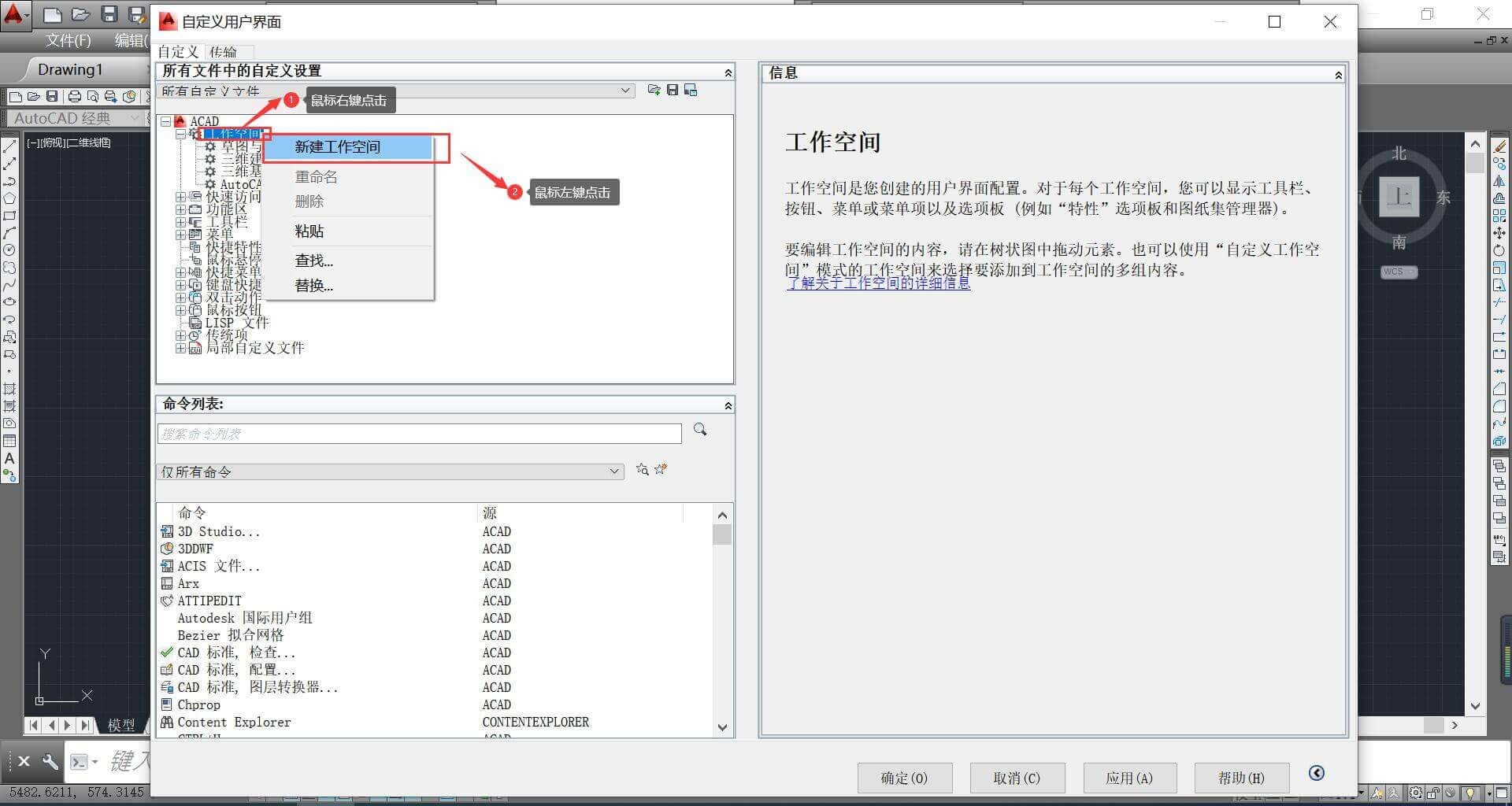1512x806 pixels.
Task: Collapse the 命令列表 panel chevron
Action: [x=728, y=405]
